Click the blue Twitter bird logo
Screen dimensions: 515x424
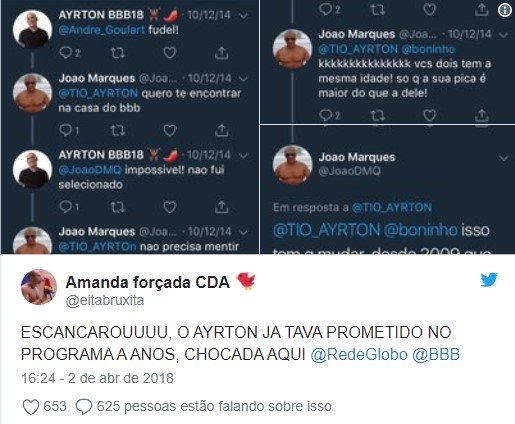click(489, 279)
